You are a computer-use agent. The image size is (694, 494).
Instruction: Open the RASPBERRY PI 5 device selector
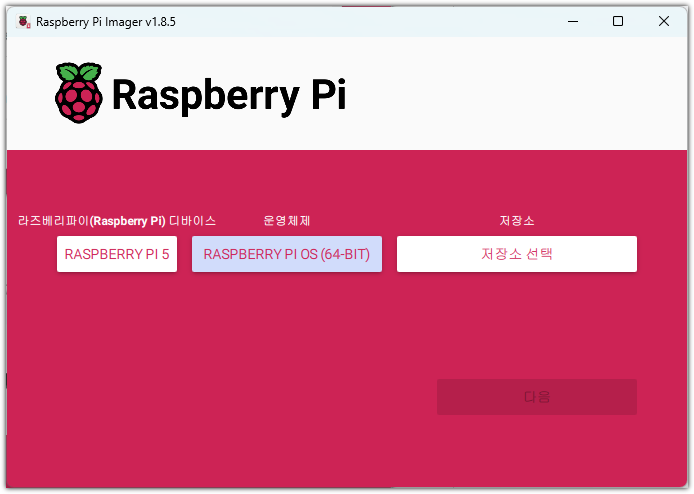pos(117,254)
